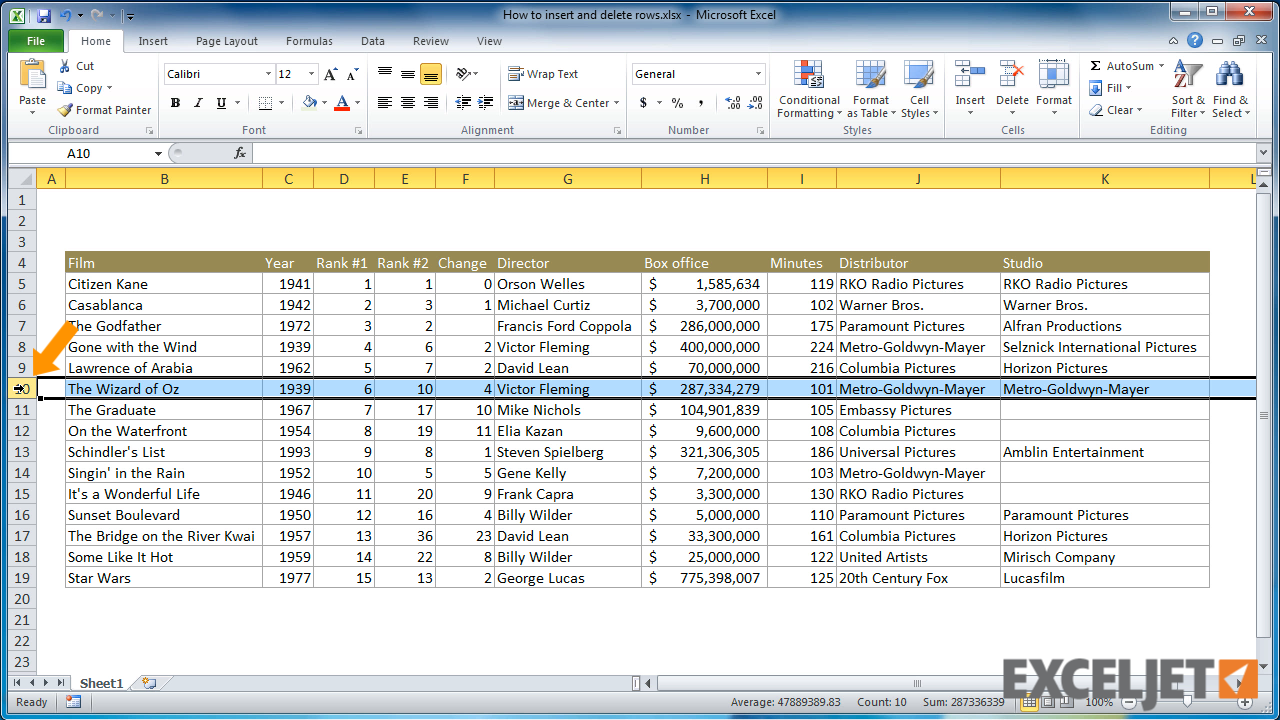The image size is (1280, 720).
Task: Click the Fill button
Action: coord(1110,88)
